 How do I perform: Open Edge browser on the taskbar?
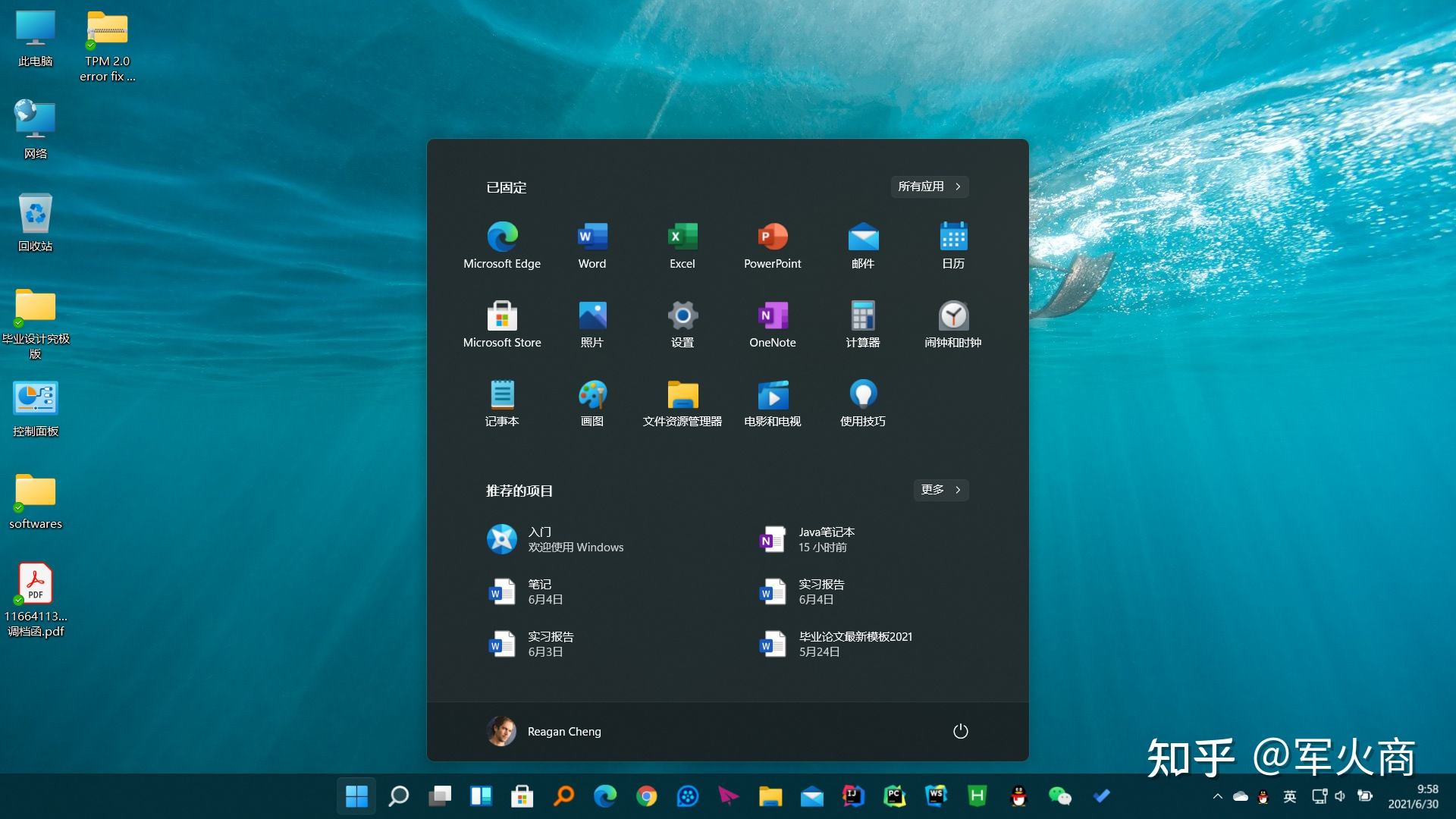point(605,796)
